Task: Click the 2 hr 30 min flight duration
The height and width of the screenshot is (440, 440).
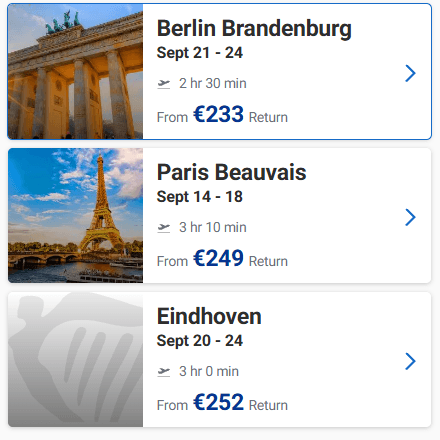Action: pyautogui.click(x=213, y=83)
